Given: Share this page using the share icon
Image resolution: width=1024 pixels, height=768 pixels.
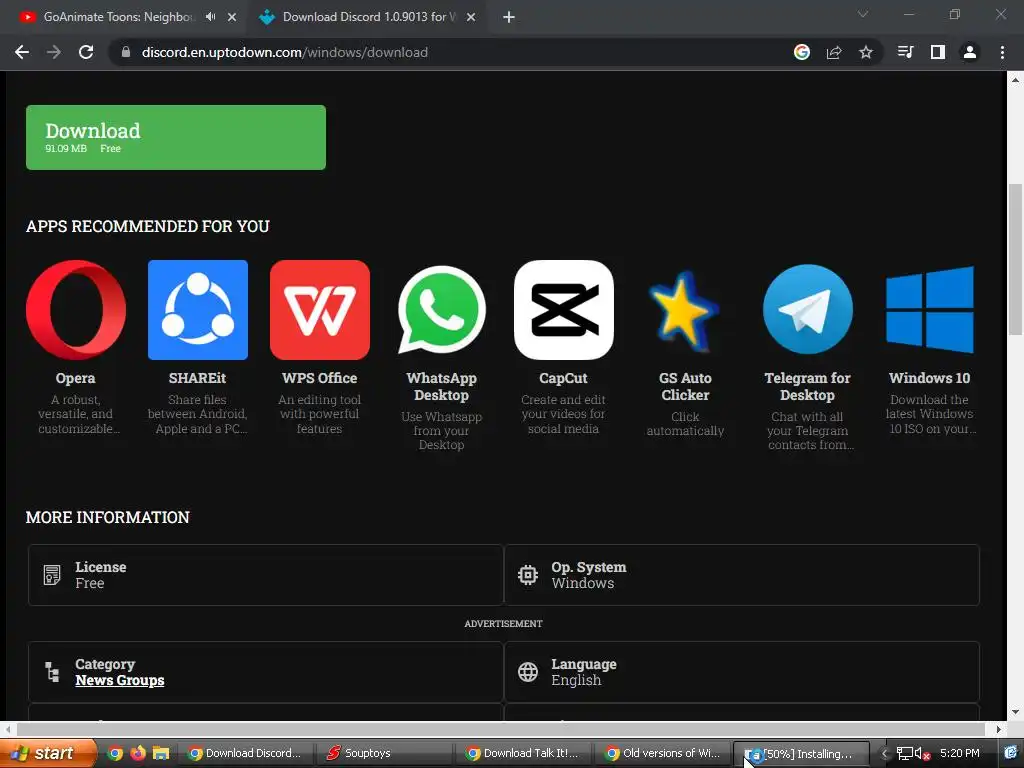Looking at the screenshot, I should tap(834, 52).
